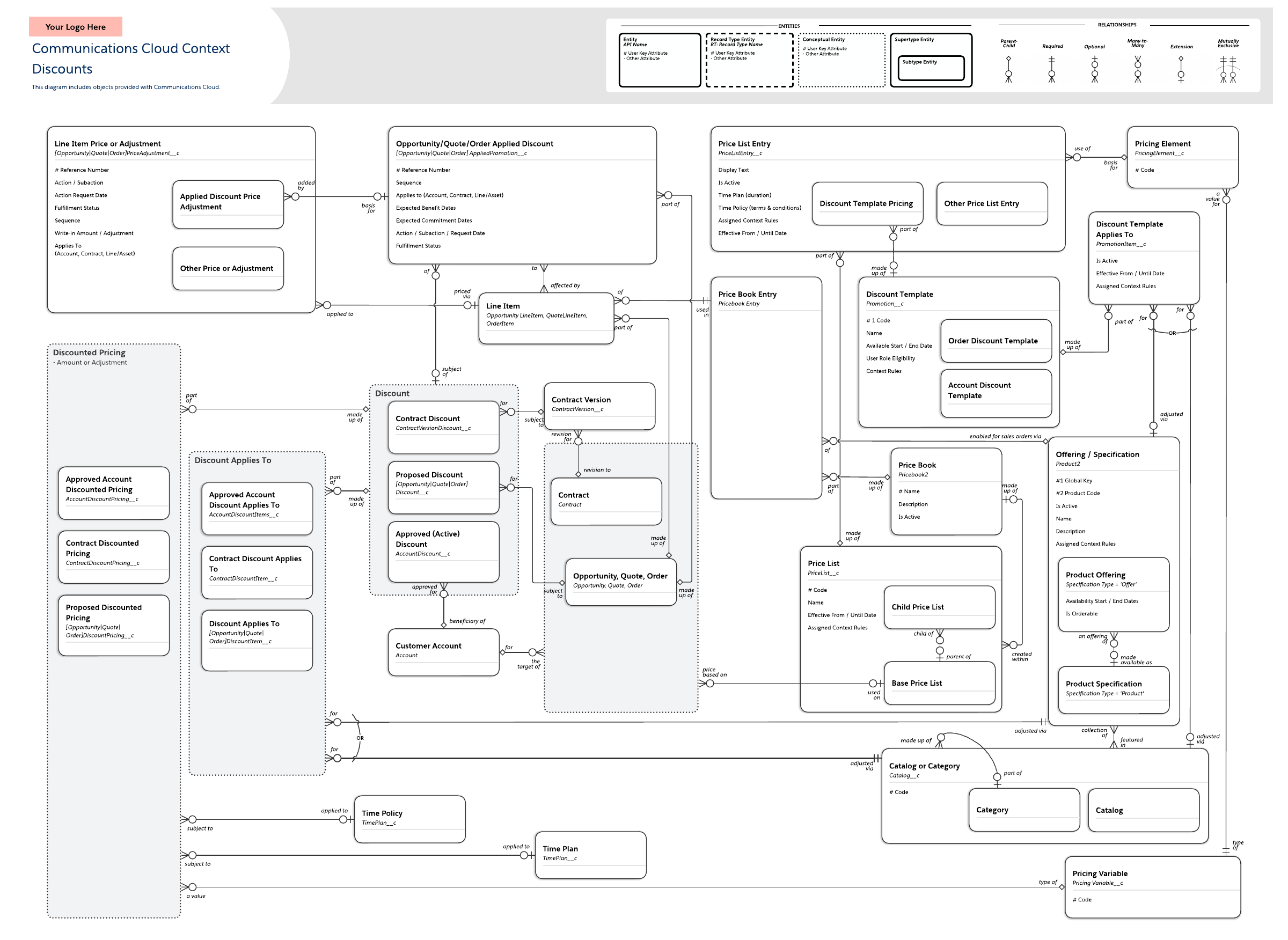Select the Subtype Entity legend box
Viewport: 1288px width, 940px height.
[x=932, y=68]
